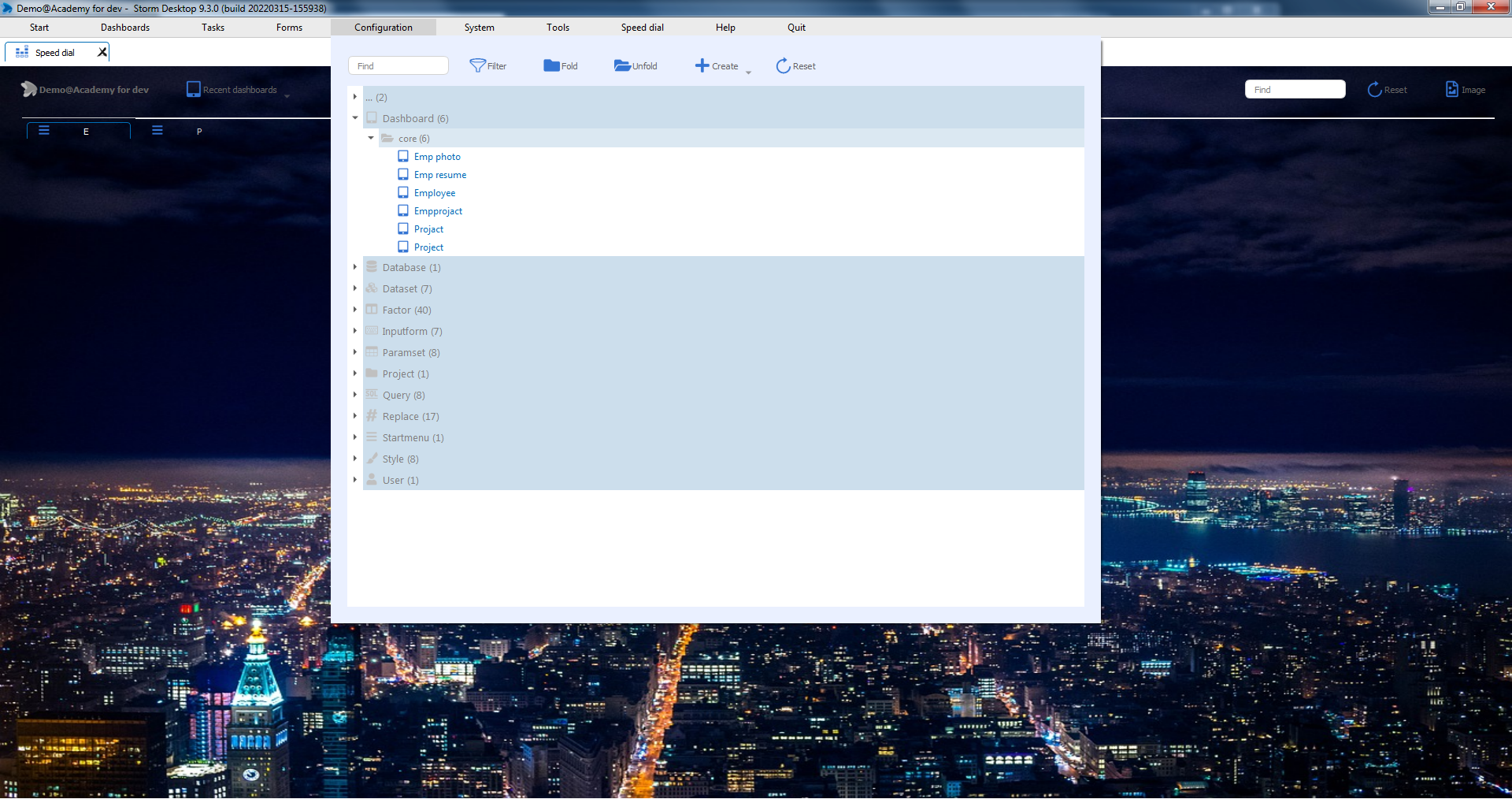This screenshot has width=1512, height=799.
Task: Click the Demo@Academy for dev logo icon
Action: (x=29, y=89)
